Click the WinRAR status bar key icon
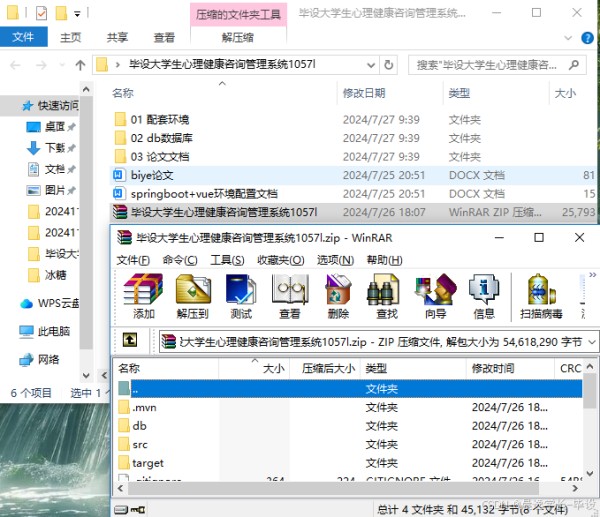The width and height of the screenshot is (600, 517). [138, 509]
